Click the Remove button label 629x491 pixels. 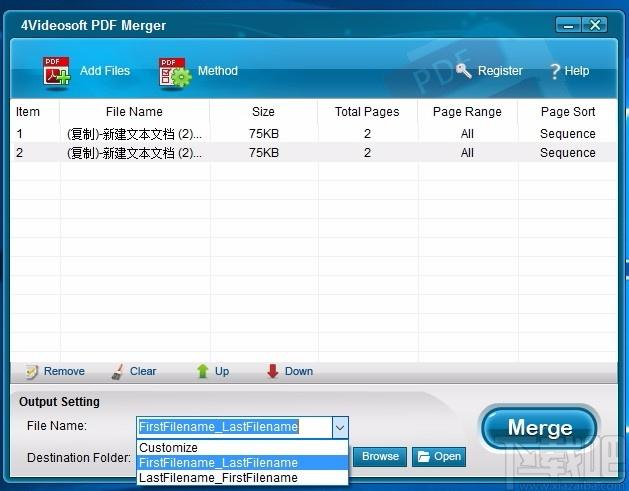pyautogui.click(x=64, y=371)
